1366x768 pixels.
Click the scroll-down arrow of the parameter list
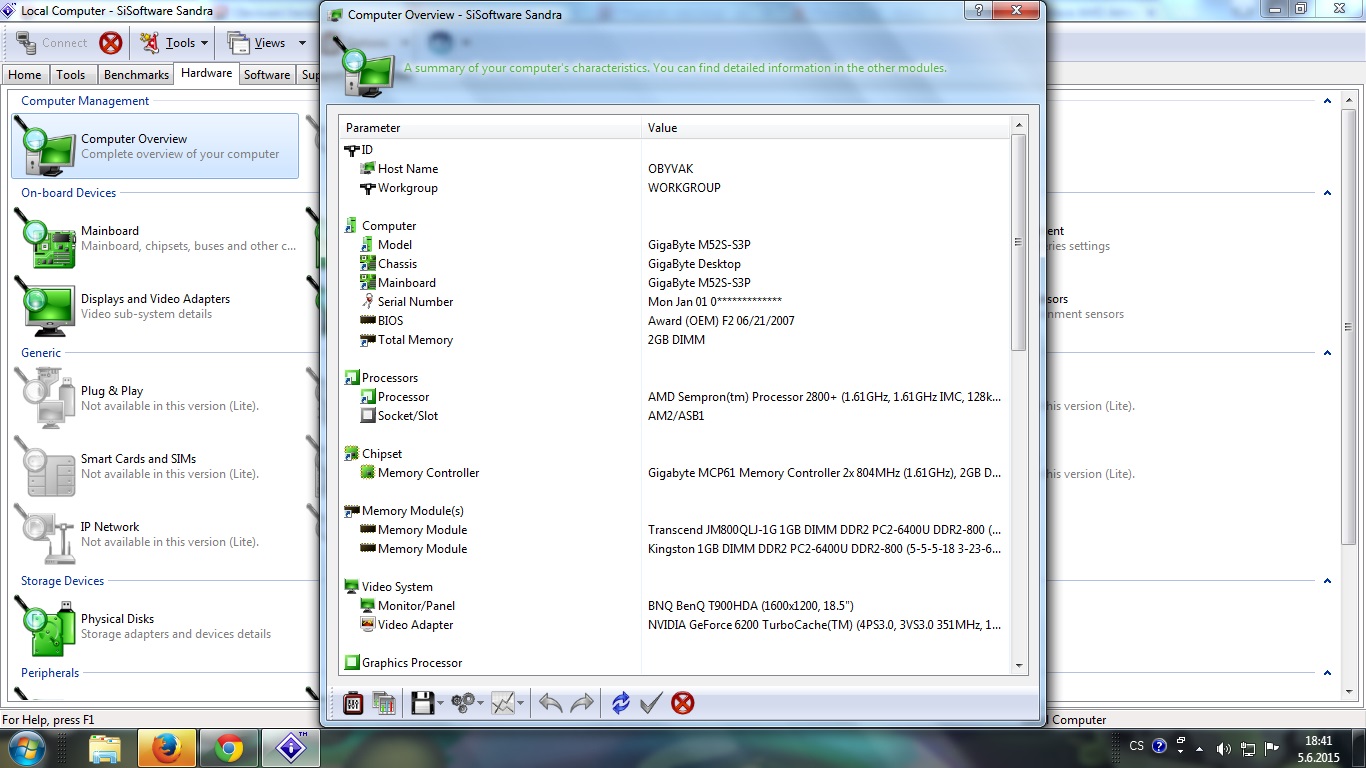[x=1019, y=665]
